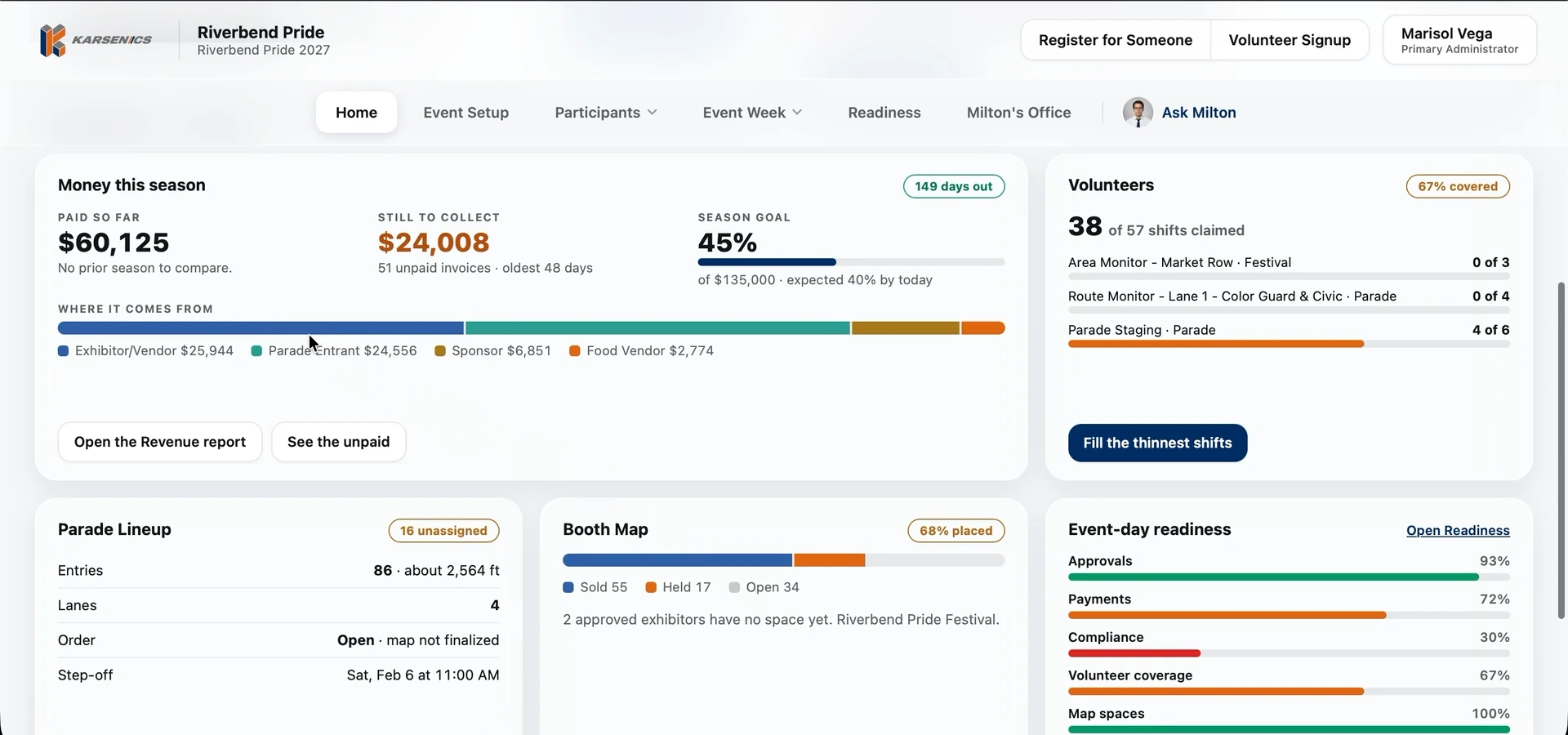Open Milton's Office tab
The height and width of the screenshot is (735, 1568).
click(1019, 113)
